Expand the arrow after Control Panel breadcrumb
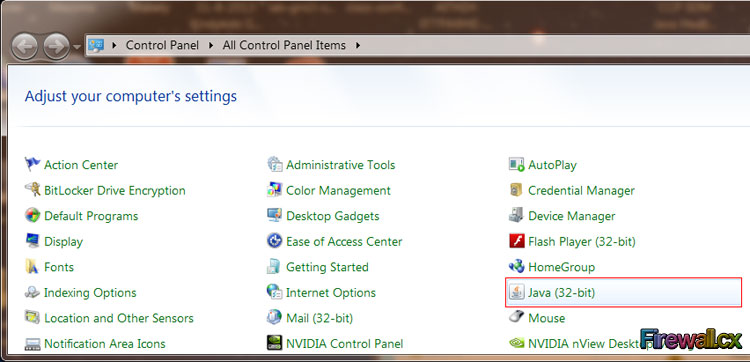The image size is (750, 362). (x=211, y=45)
